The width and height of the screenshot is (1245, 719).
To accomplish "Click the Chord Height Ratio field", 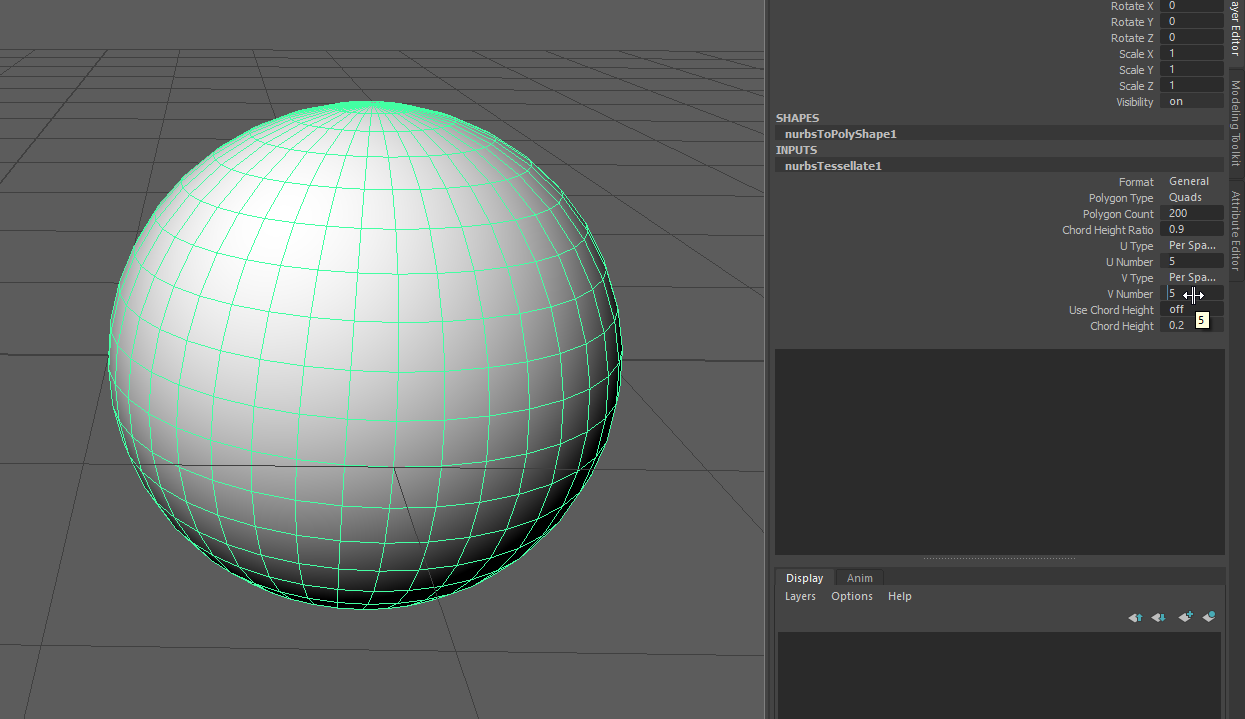I will [x=1191, y=230].
